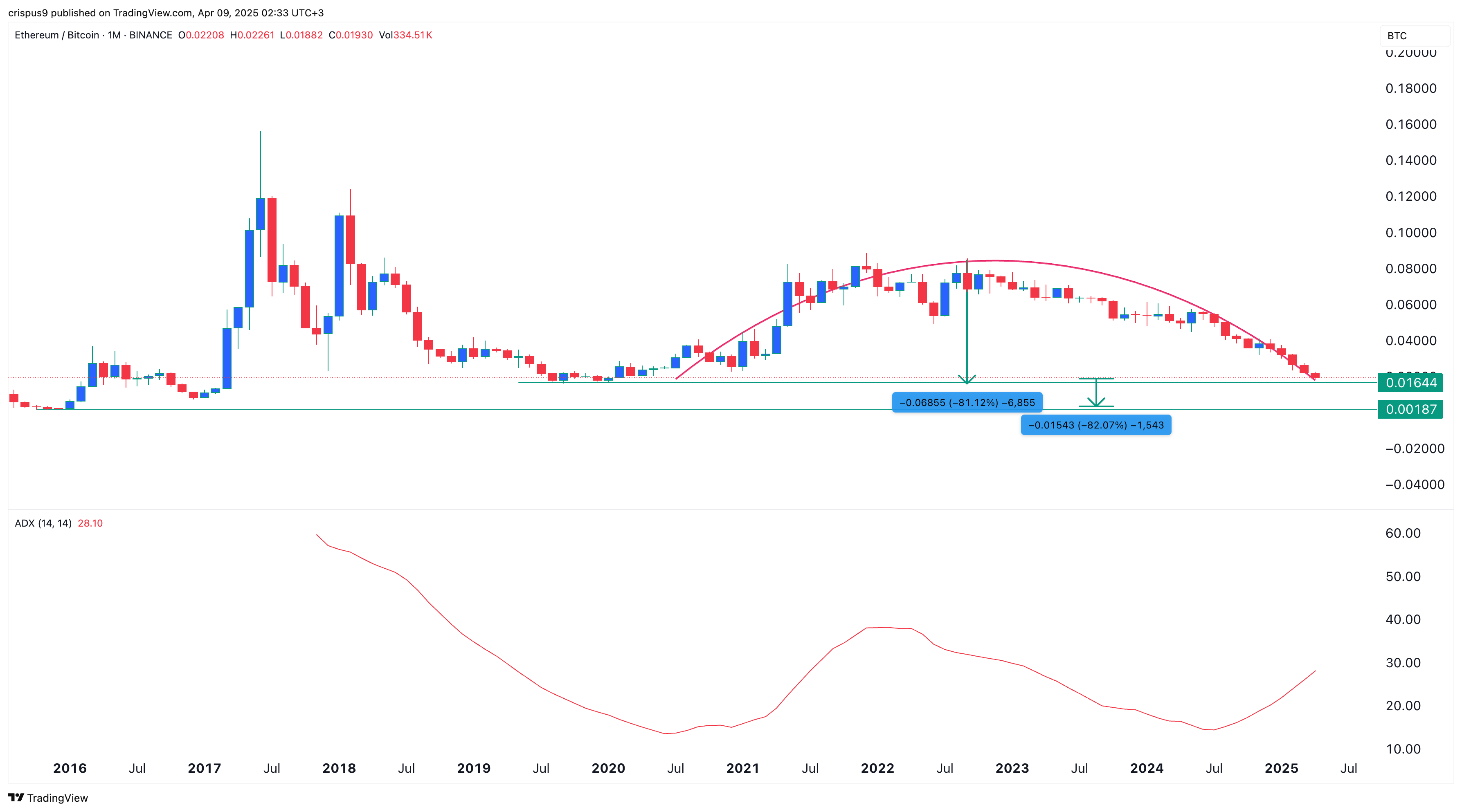Image resolution: width=1462 pixels, height=812 pixels.
Task: Click the 2022 time axis label
Action: (x=877, y=768)
